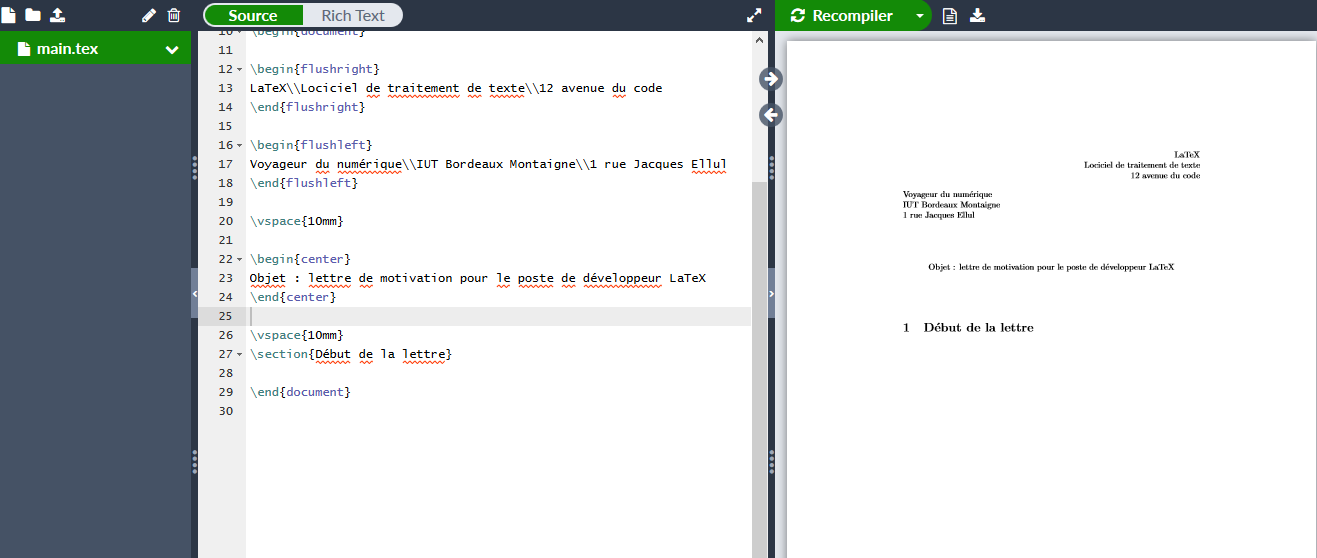Open the compile logs icon
The image size is (1317, 558).
(x=950, y=16)
